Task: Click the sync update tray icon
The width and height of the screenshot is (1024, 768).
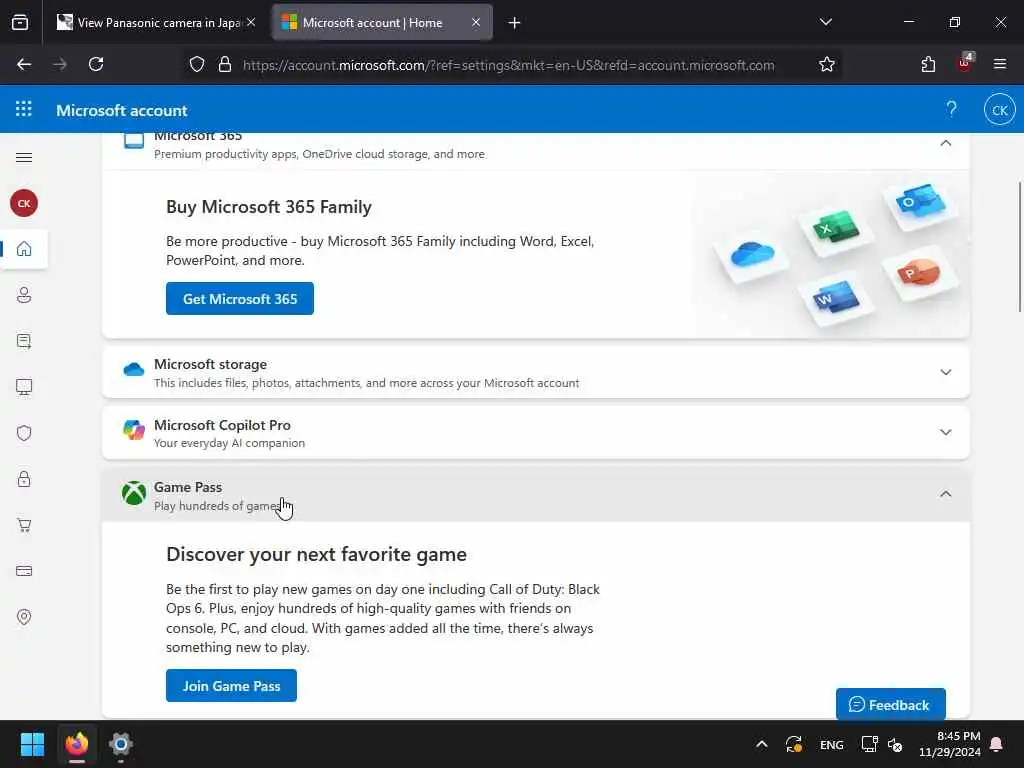Action: pyautogui.click(x=794, y=744)
